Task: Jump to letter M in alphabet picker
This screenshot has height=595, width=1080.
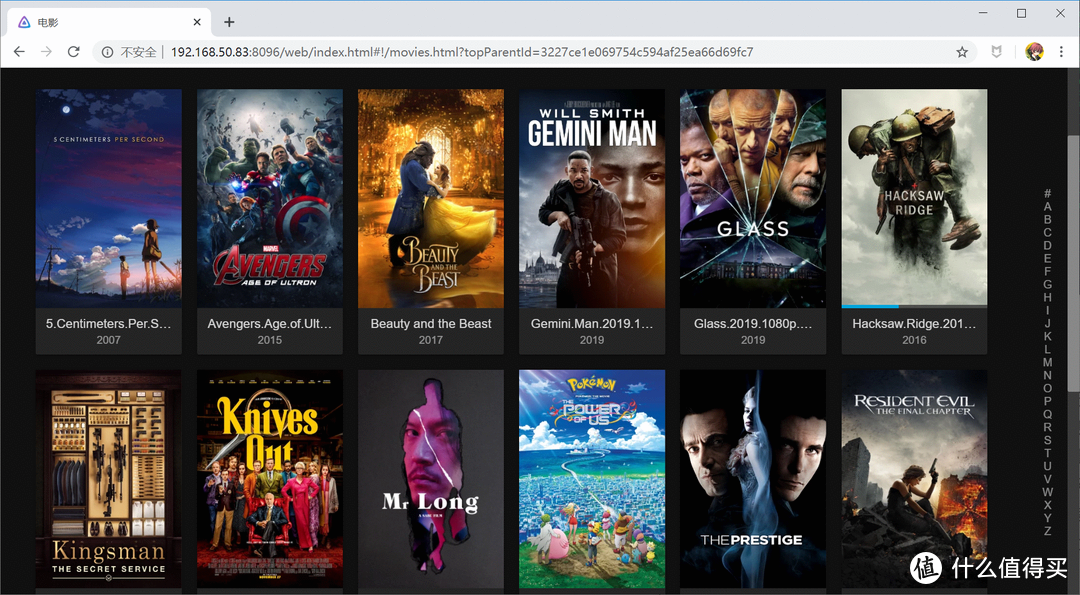Action: [1048, 362]
